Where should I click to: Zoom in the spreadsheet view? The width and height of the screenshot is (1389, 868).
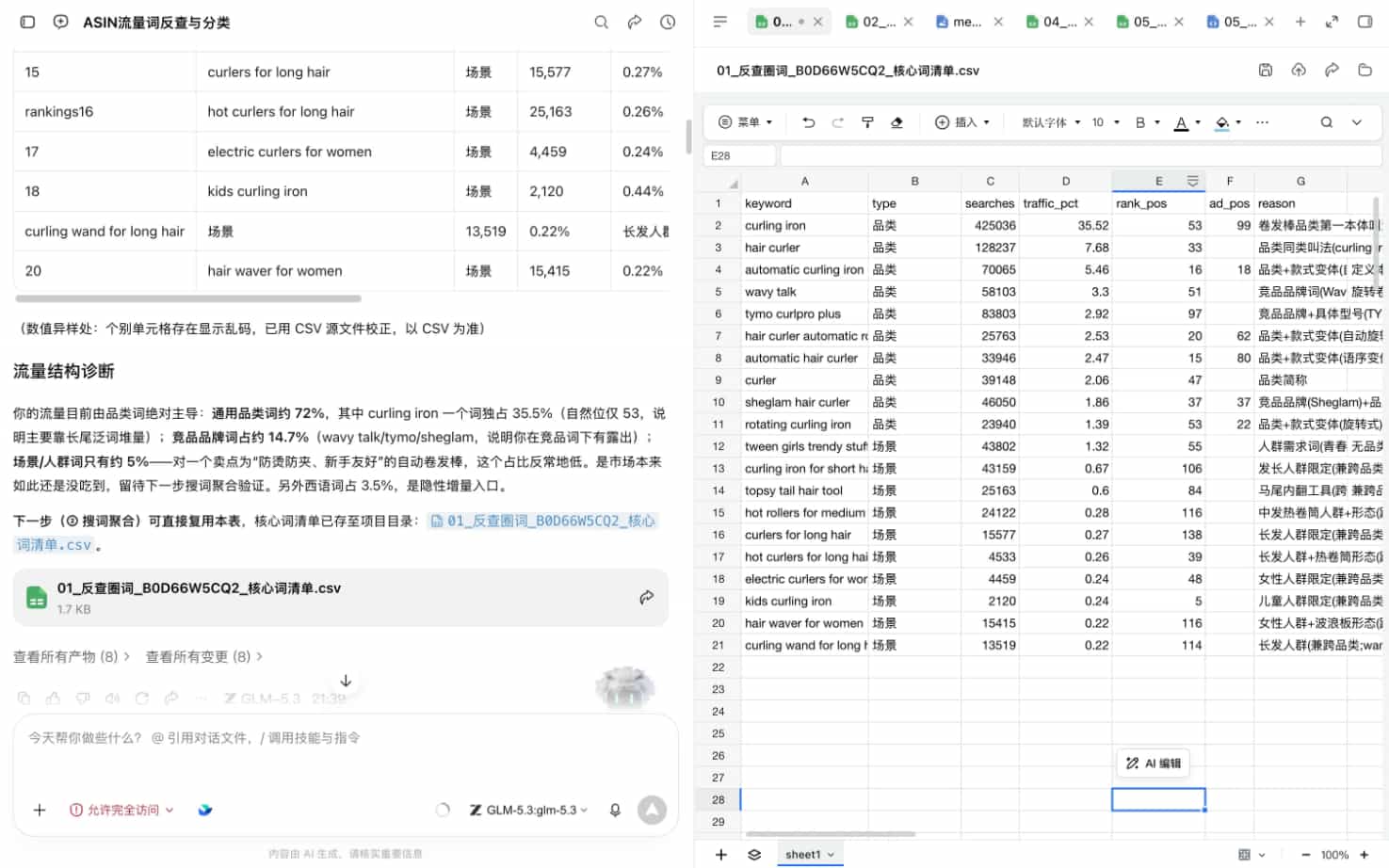[x=1364, y=855]
